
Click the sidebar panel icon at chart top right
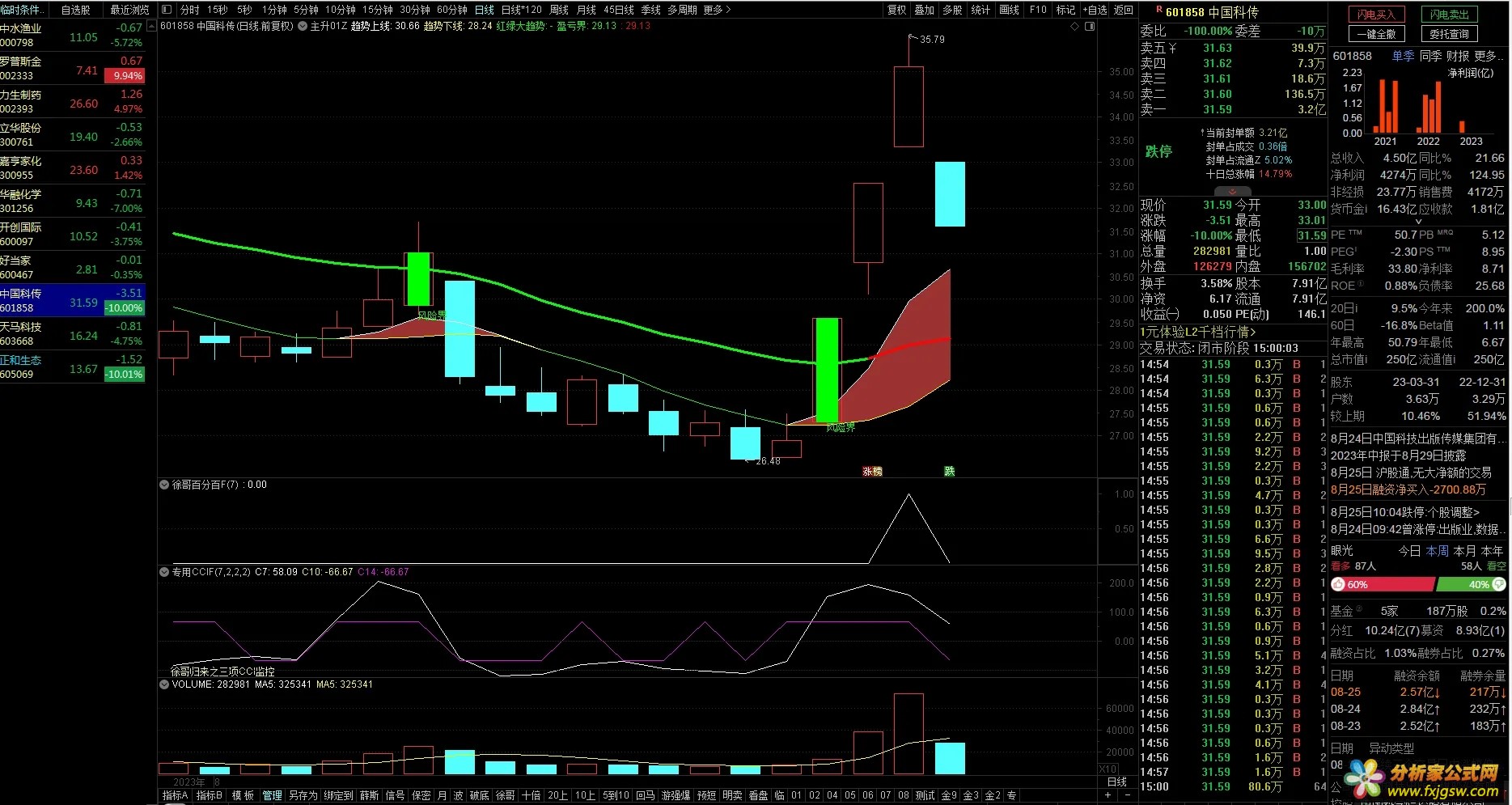[x=1089, y=26]
